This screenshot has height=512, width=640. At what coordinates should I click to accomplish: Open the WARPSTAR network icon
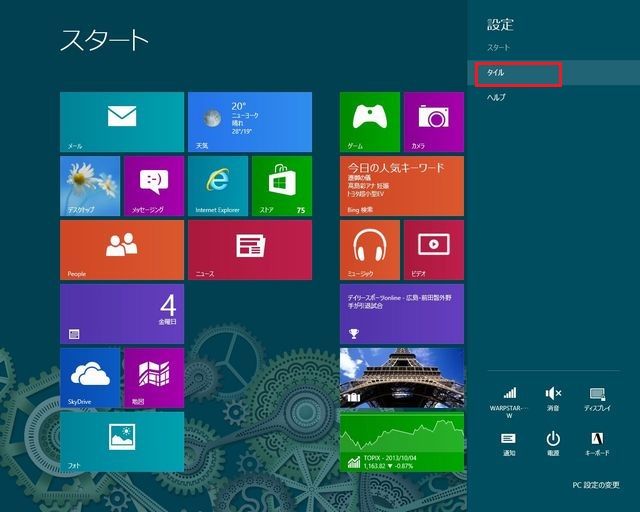(509, 402)
